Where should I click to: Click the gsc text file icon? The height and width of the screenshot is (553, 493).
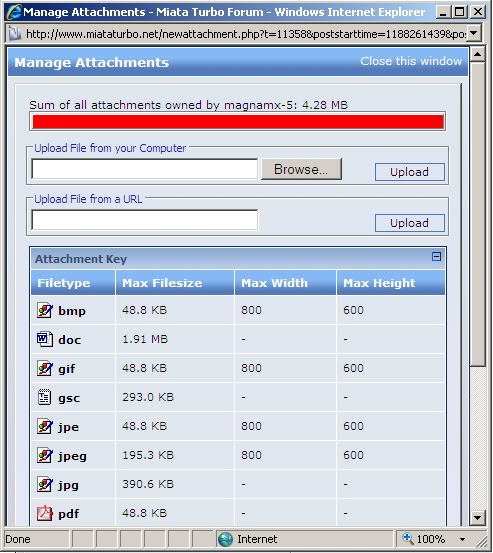pos(44,397)
